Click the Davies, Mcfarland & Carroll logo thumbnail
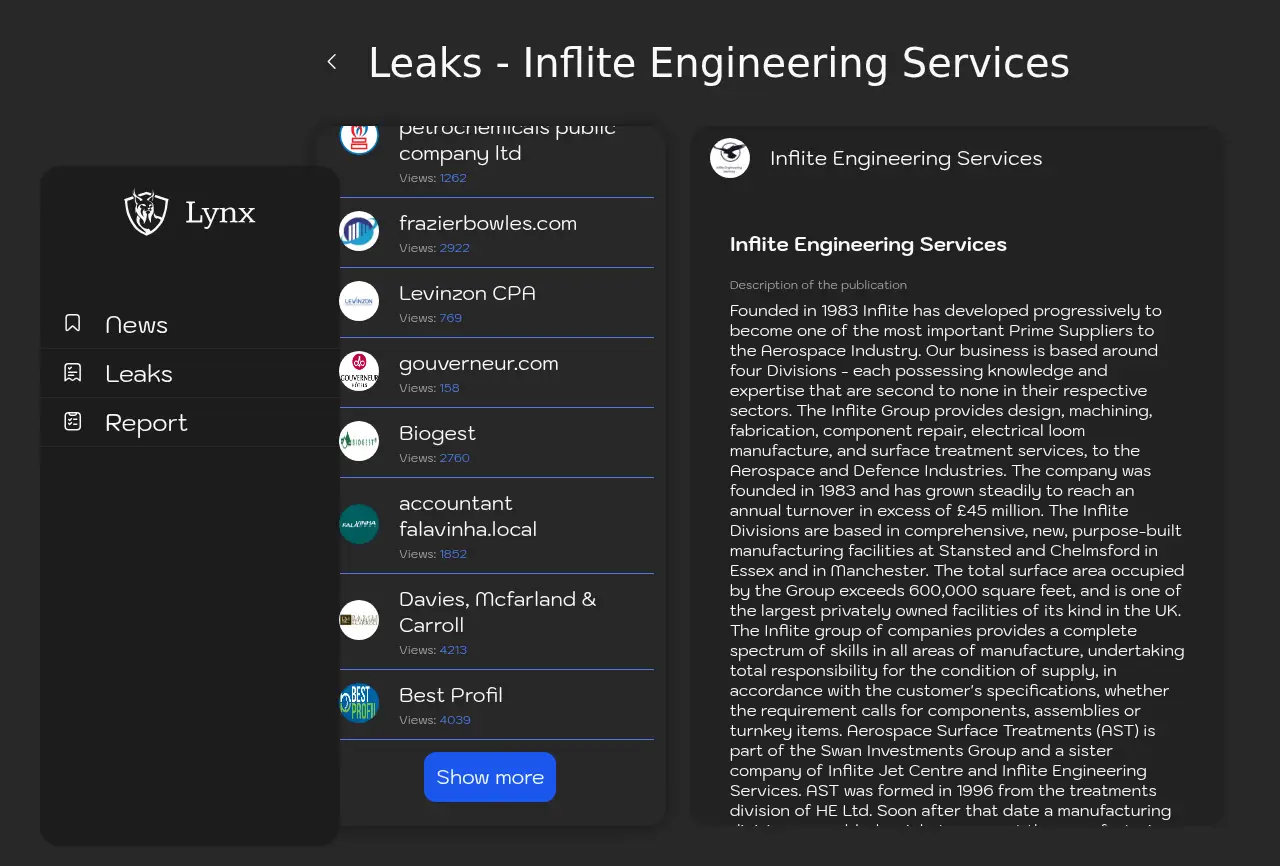Viewport: 1280px width, 866px height. [x=359, y=620]
